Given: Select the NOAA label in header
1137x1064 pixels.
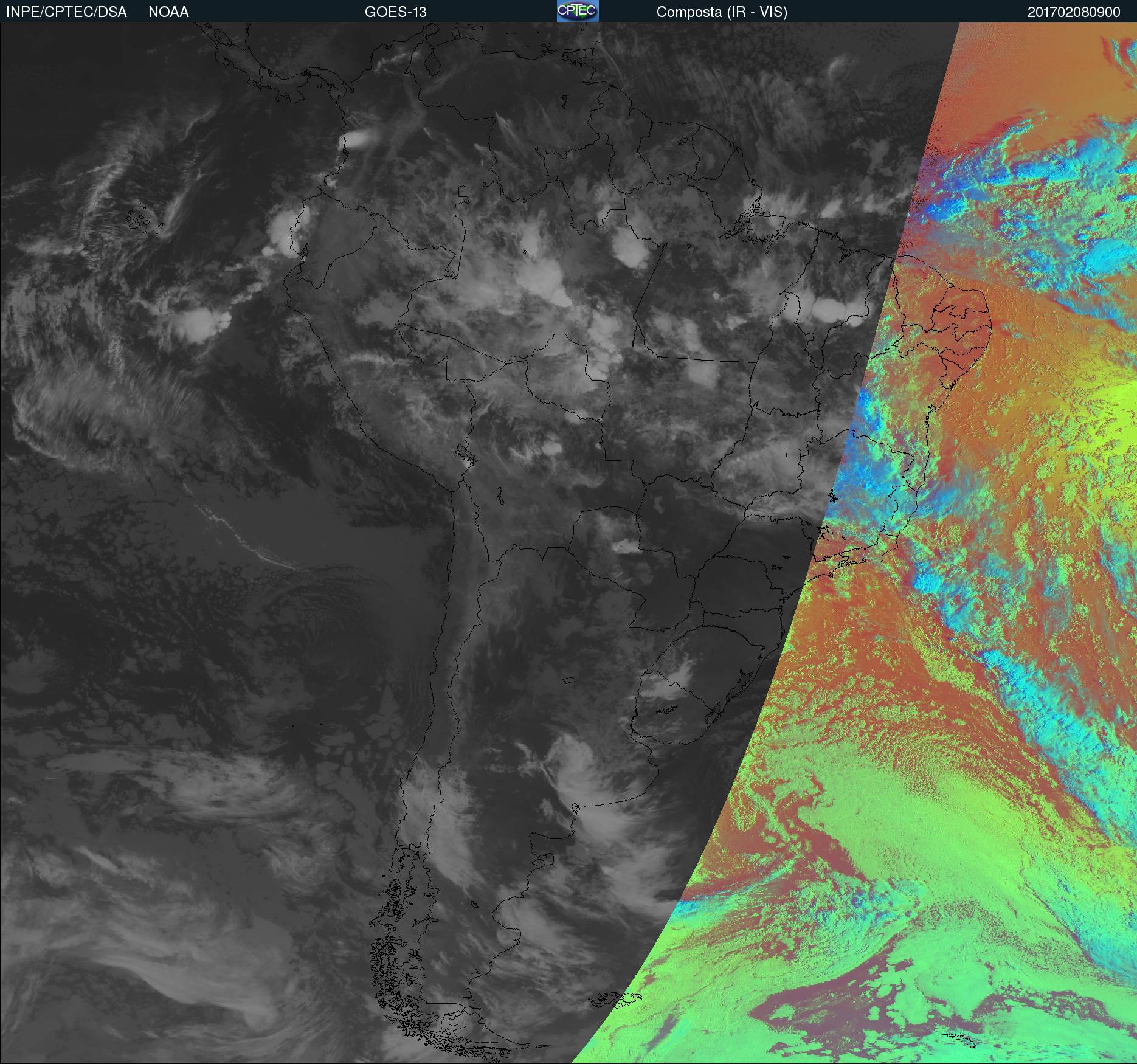Looking at the screenshot, I should (168, 12).
